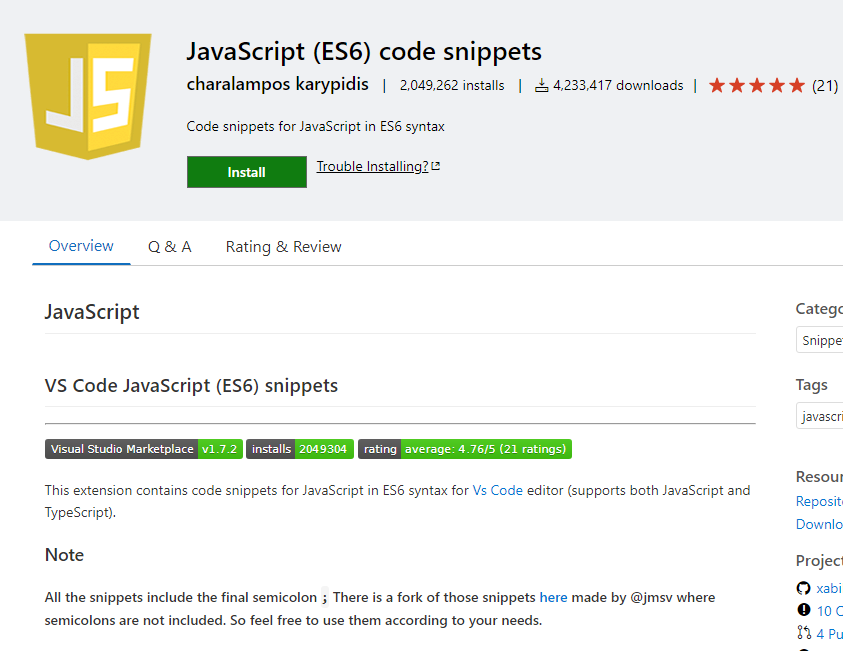Screen dimensions: 843x651
Task: Click the Repository link under Resources
Action: click(x=818, y=501)
